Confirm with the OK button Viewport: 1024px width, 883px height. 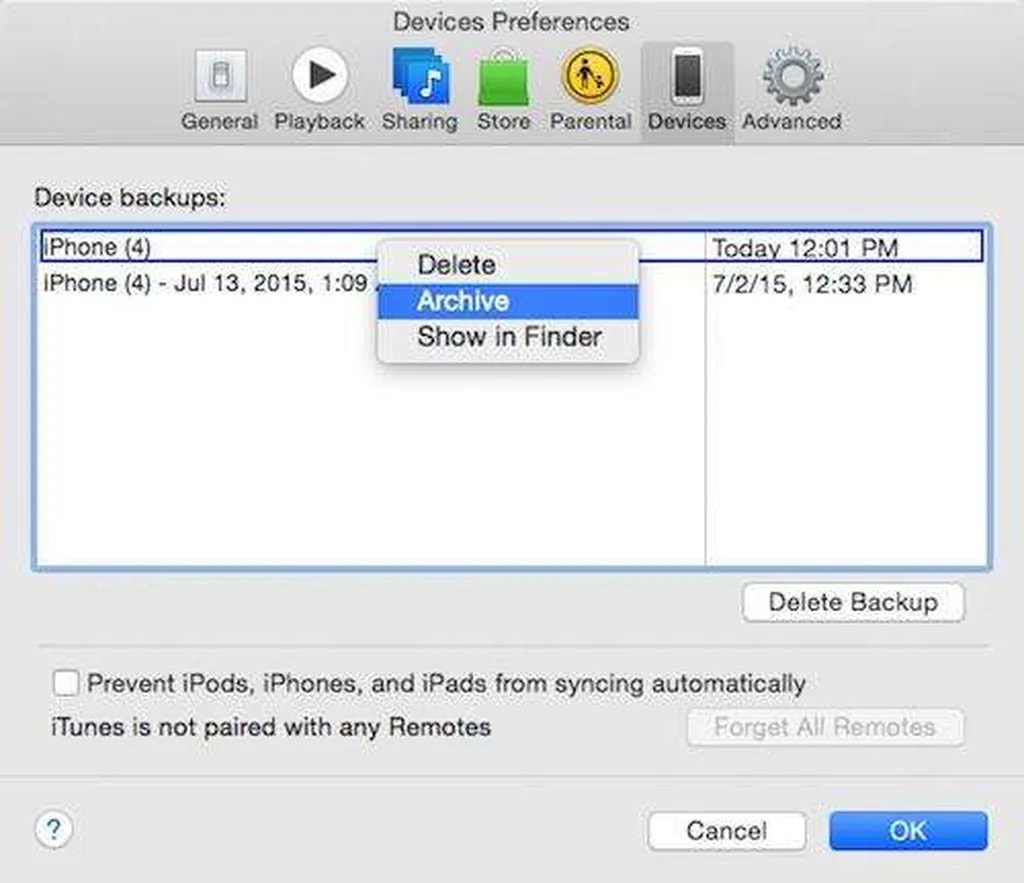908,831
